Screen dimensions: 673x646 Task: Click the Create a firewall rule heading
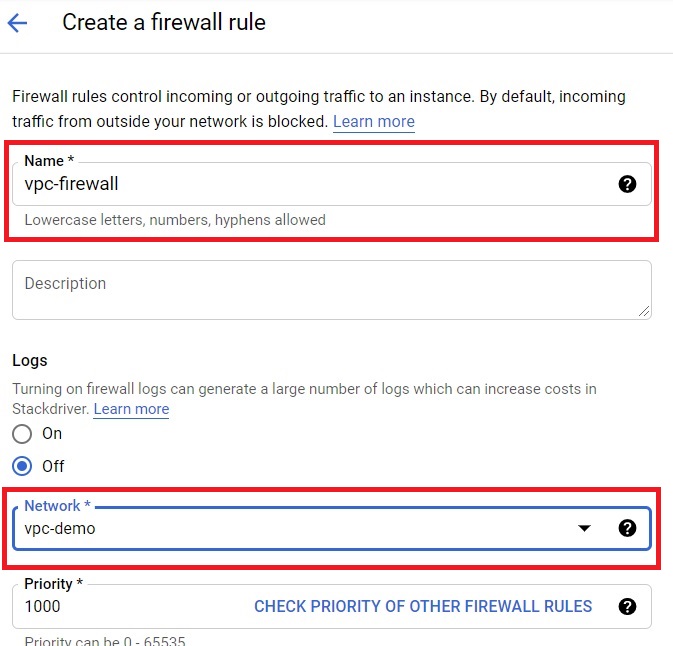click(164, 22)
